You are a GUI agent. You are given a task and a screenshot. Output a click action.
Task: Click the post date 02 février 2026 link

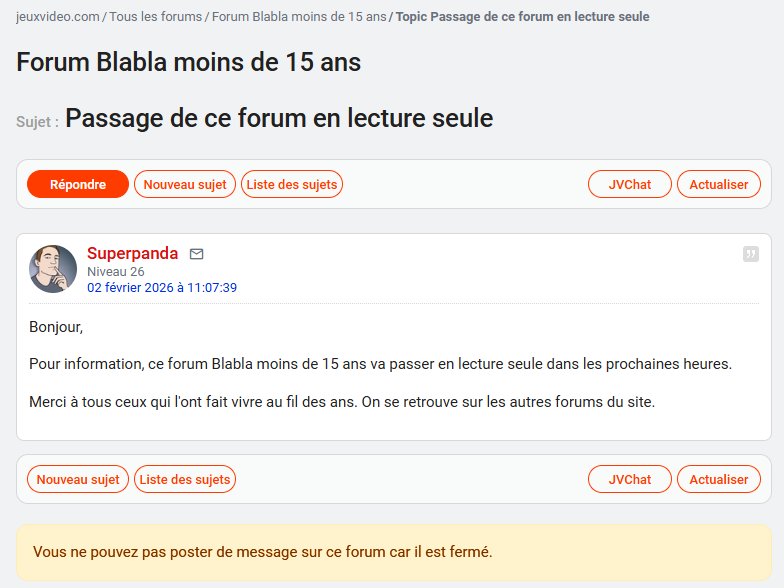click(161, 288)
